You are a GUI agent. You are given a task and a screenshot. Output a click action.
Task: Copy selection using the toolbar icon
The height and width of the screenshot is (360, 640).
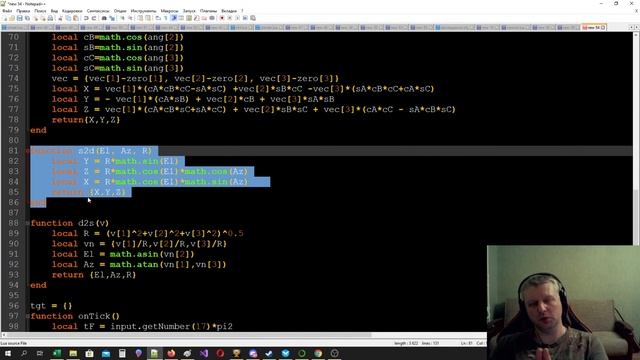tap(68, 18)
